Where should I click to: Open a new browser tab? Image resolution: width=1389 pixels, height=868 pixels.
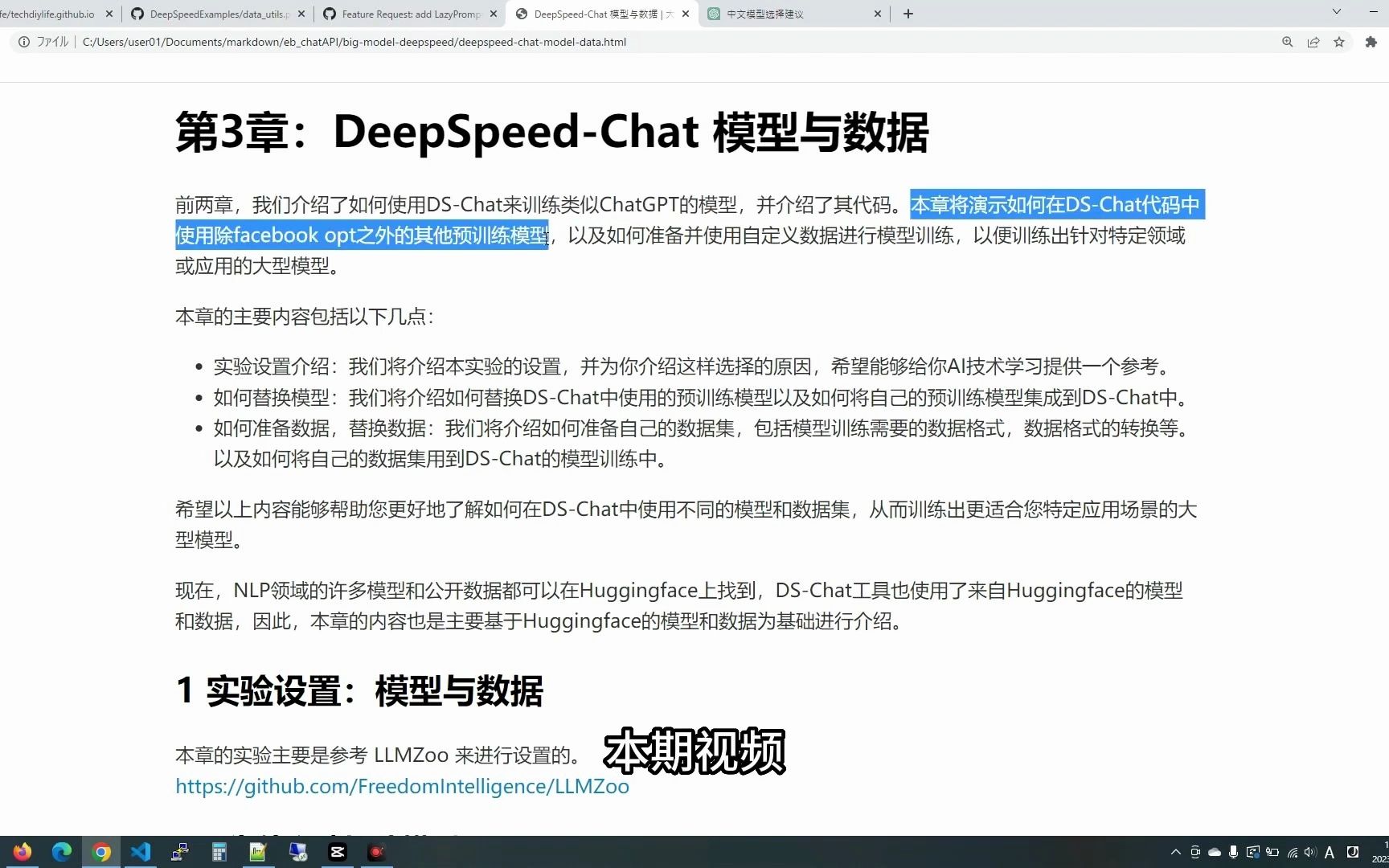point(908,14)
